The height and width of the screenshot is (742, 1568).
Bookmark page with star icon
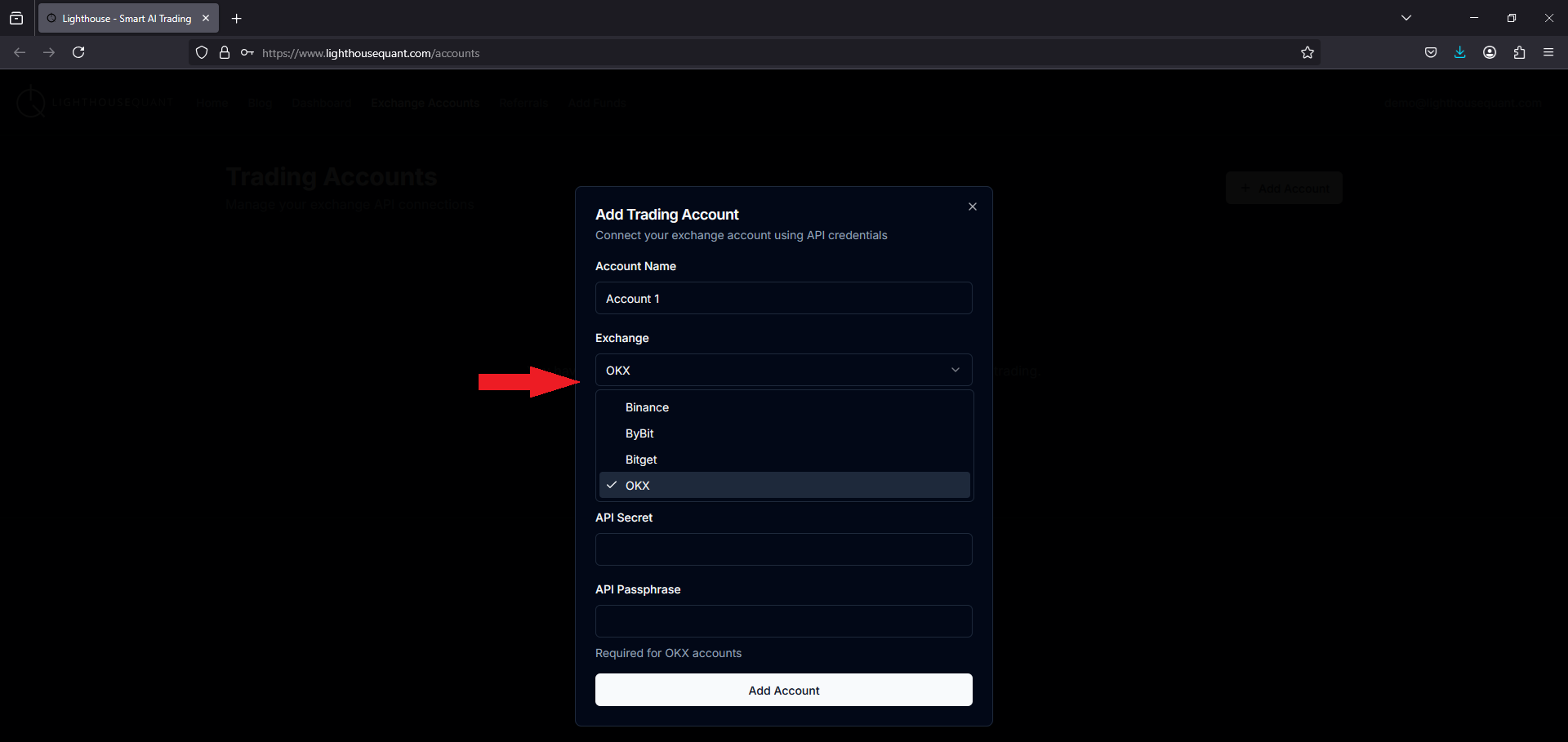pos(1307,52)
